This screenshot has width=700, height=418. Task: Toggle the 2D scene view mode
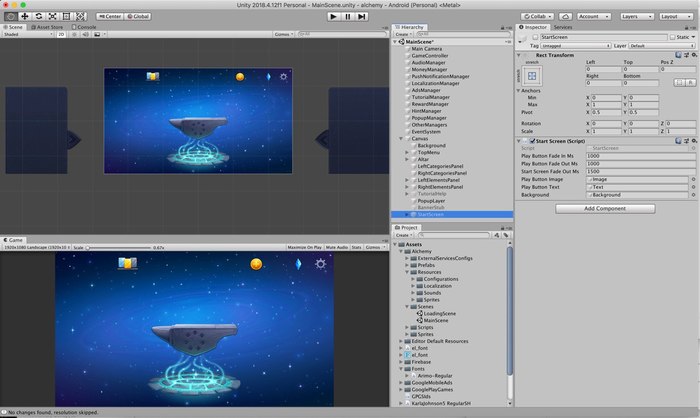(x=62, y=33)
